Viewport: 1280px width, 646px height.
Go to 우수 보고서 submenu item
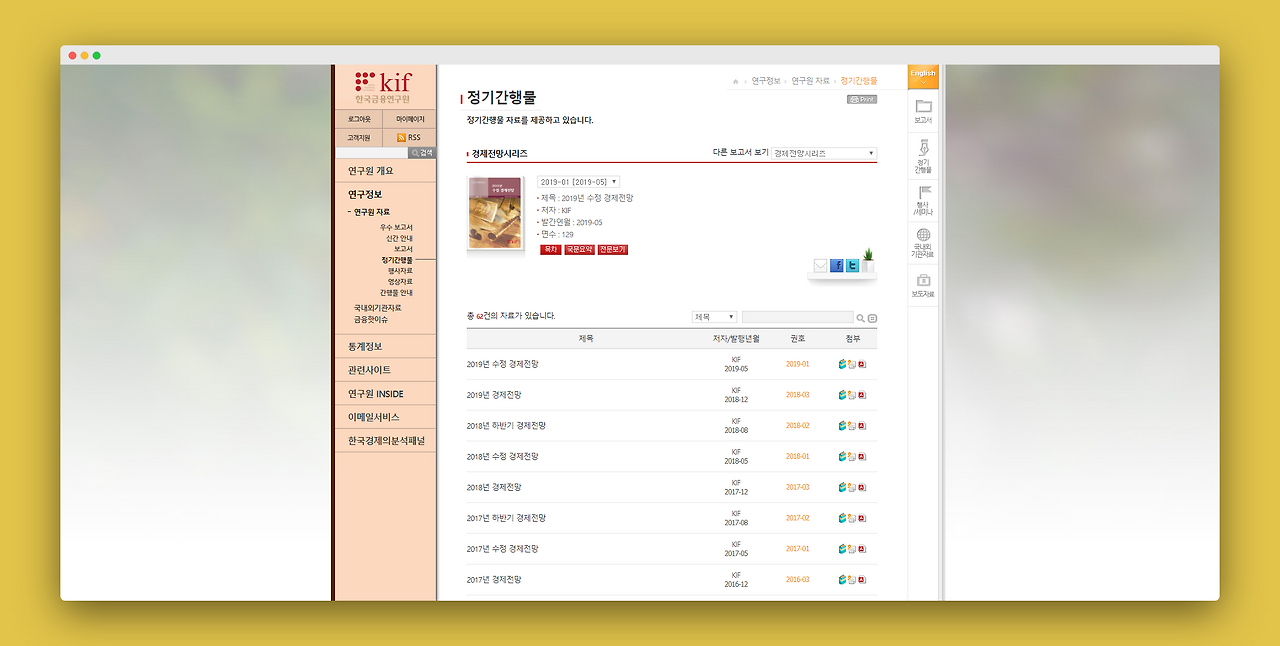(396, 227)
